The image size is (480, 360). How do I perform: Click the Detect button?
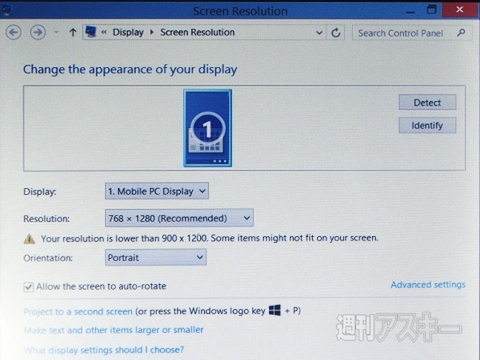pos(427,102)
